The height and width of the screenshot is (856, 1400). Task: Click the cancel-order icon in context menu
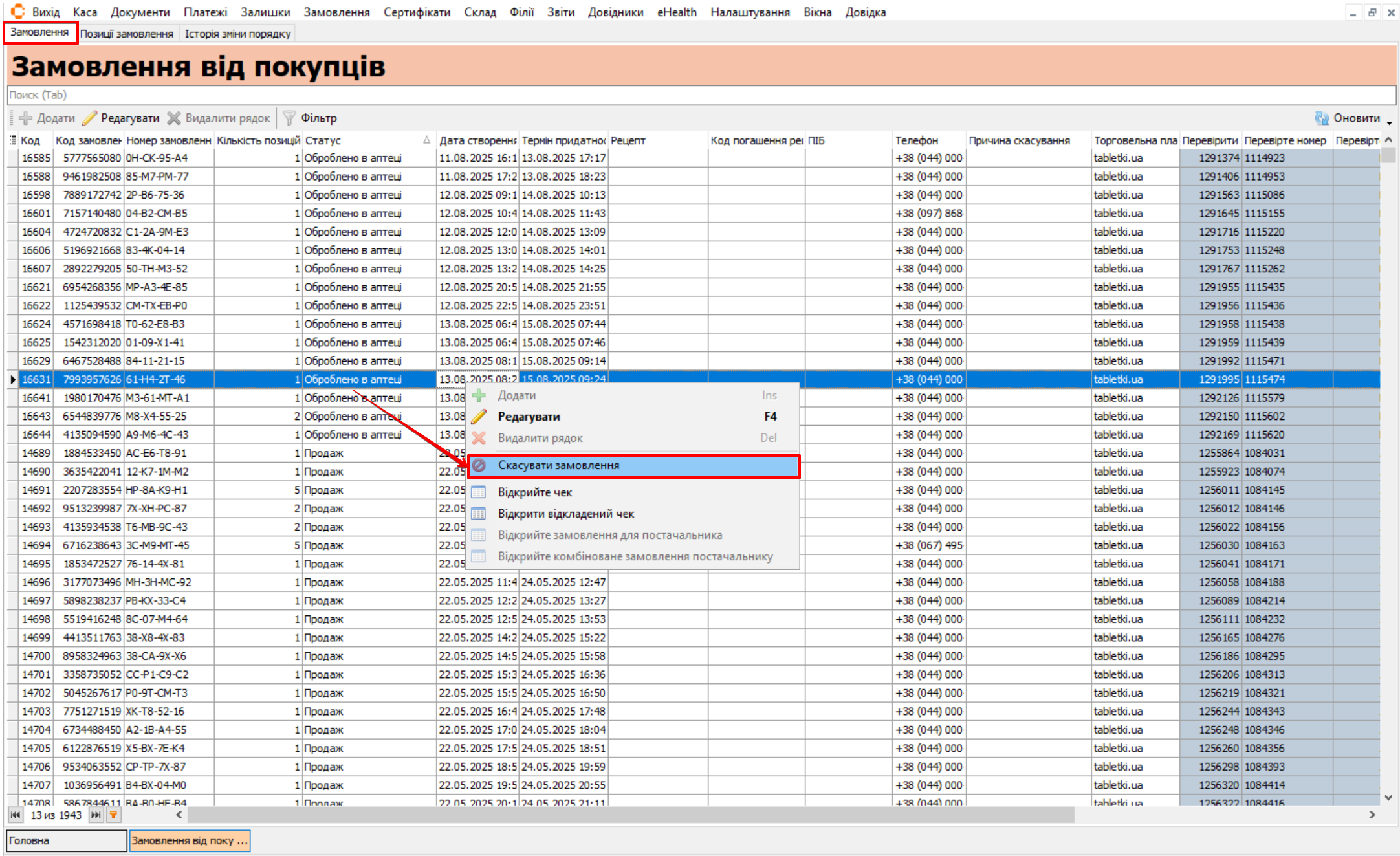pyautogui.click(x=479, y=466)
